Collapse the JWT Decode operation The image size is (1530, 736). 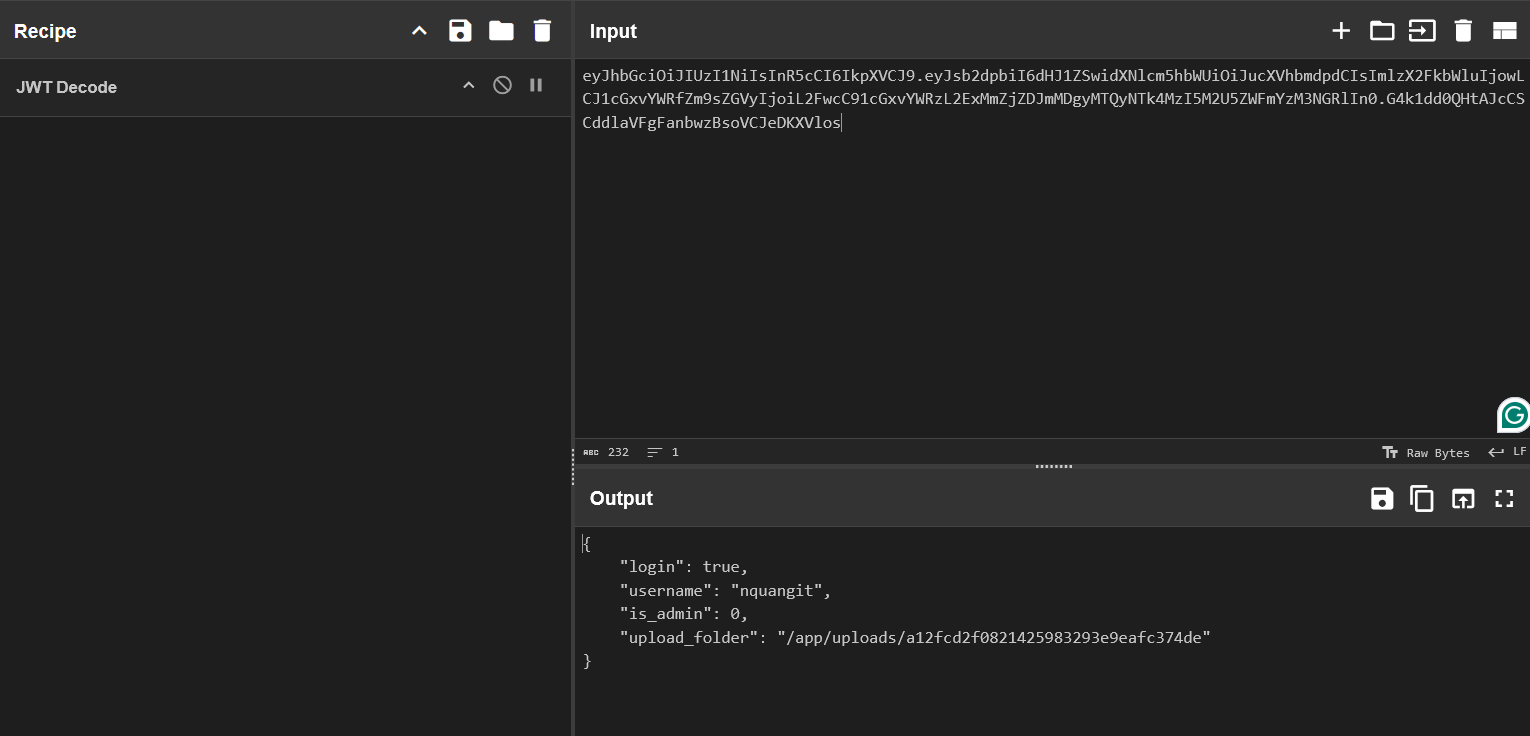tap(468, 86)
